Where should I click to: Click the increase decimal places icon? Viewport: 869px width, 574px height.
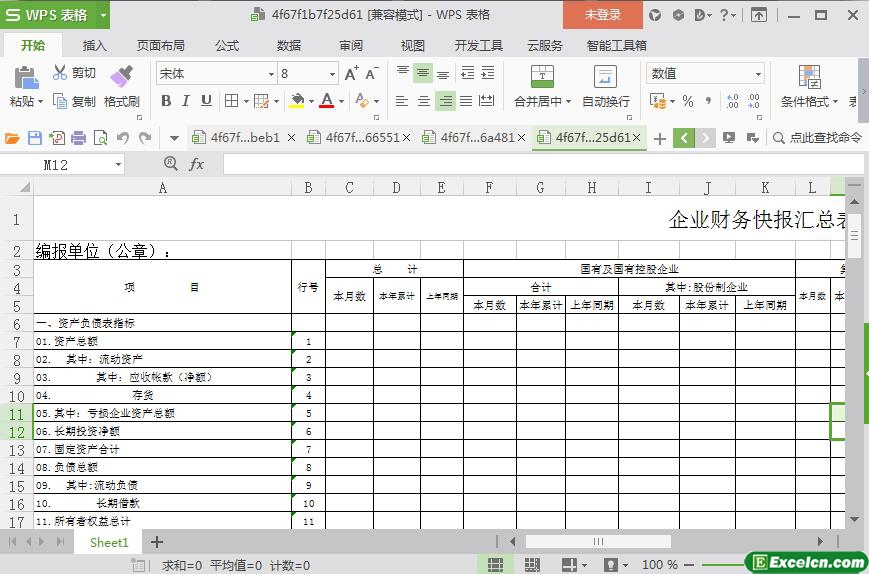click(732, 101)
